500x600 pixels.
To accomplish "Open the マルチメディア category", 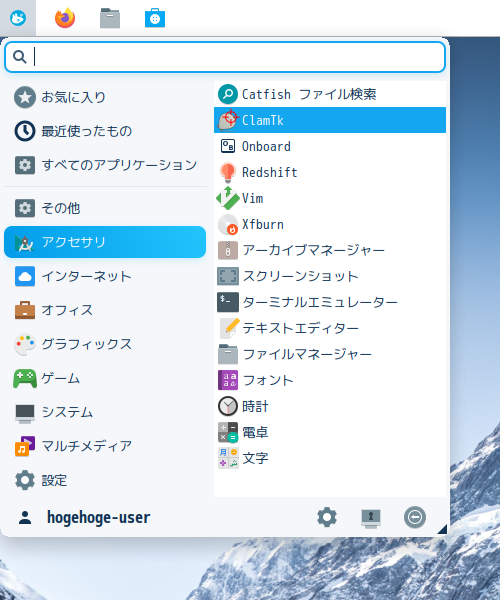I will tap(105, 446).
